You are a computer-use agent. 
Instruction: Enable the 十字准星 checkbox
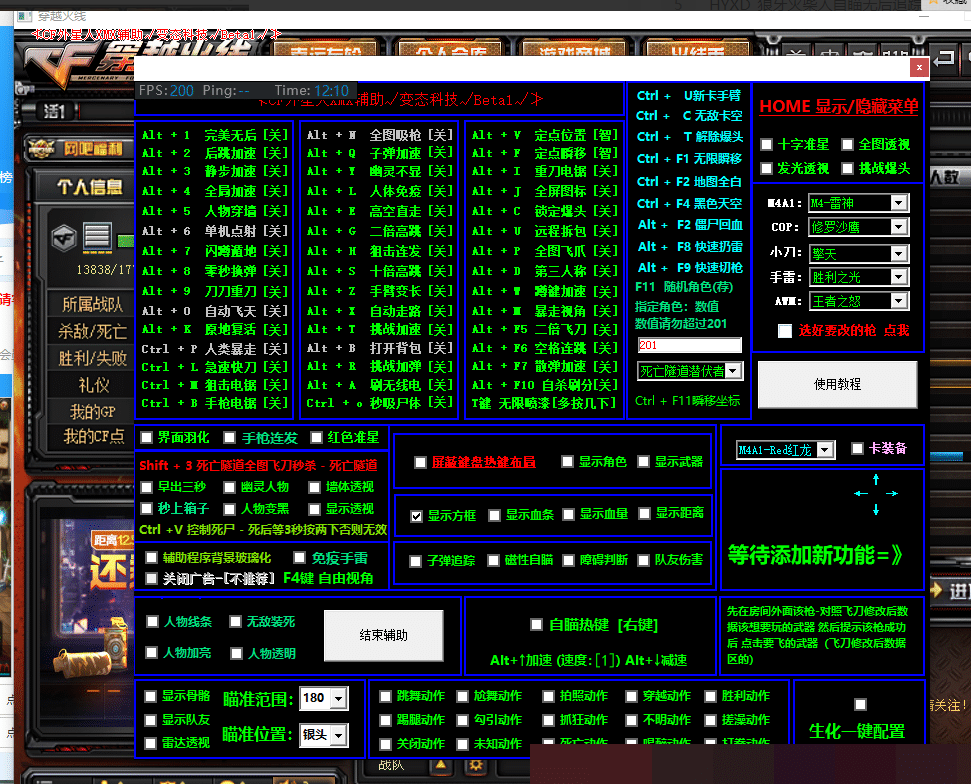coord(767,144)
